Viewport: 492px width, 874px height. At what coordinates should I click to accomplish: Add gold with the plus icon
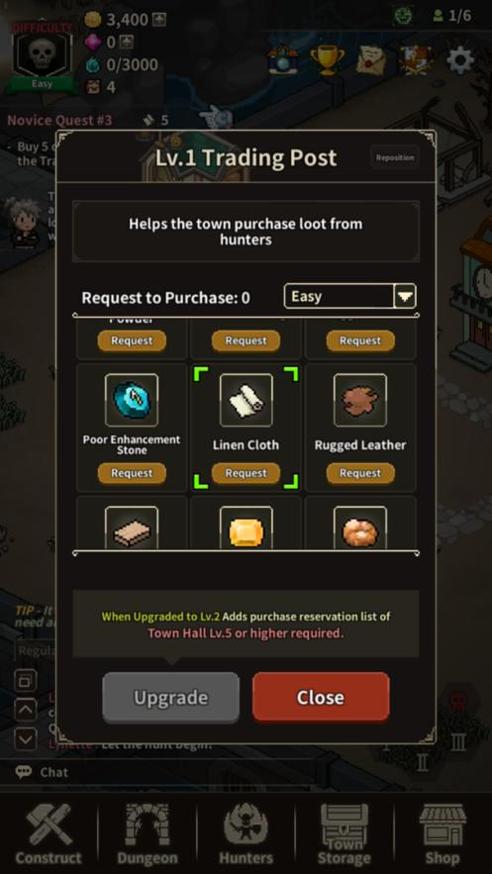click(x=159, y=20)
